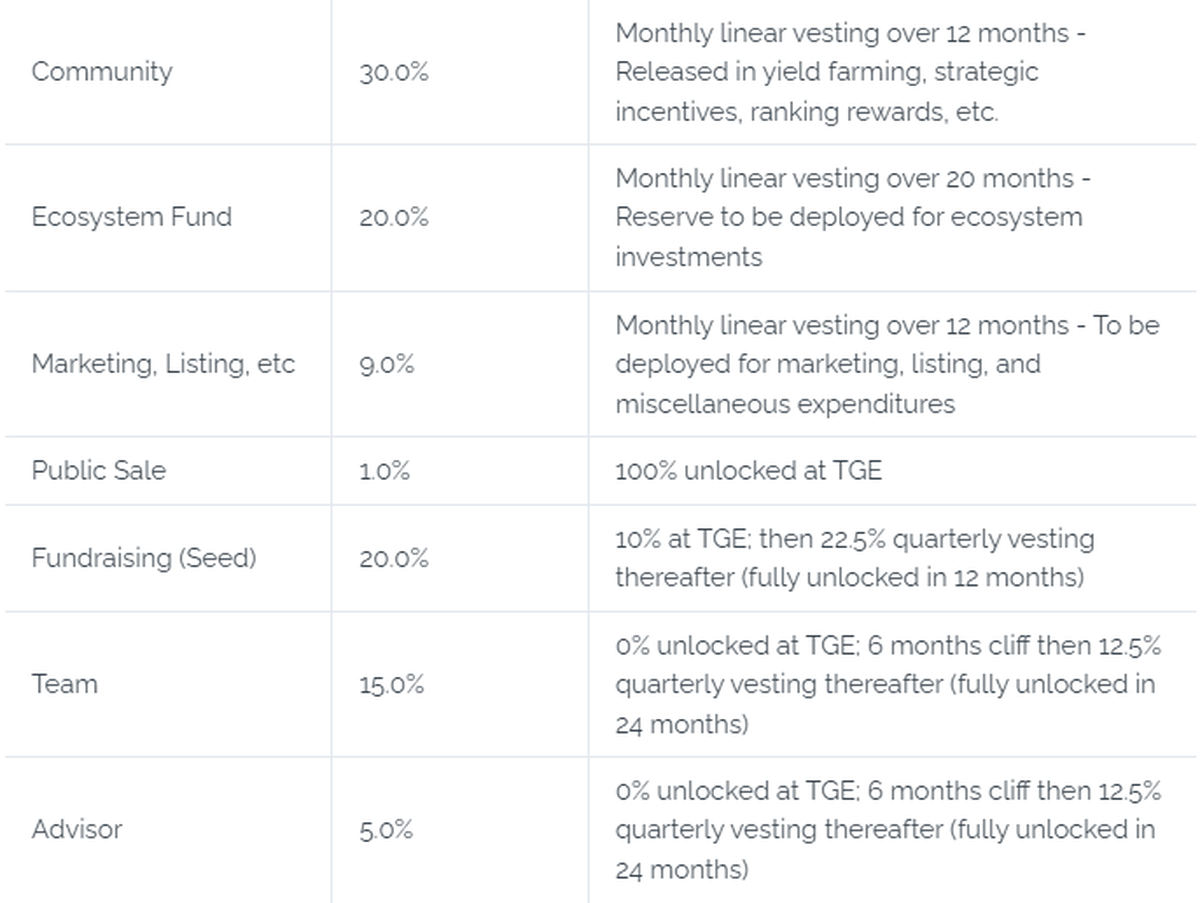The height and width of the screenshot is (903, 1200).
Task: Click the Fundraising (Seed) 20.0% allocation value
Action: coord(394,558)
